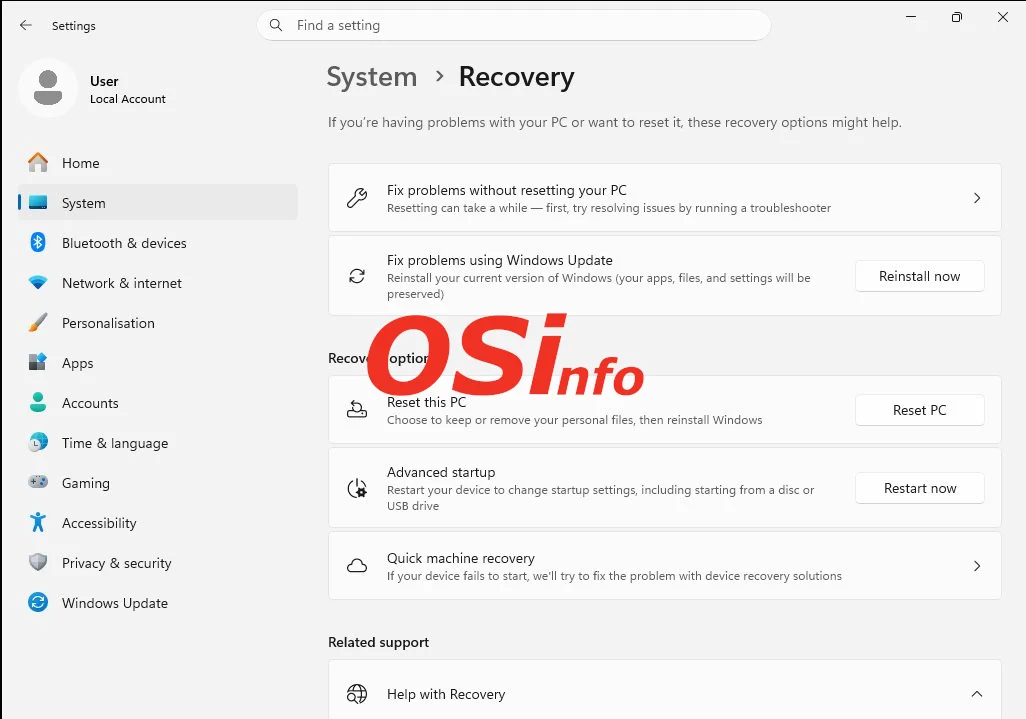1026x719 pixels.
Task: Select Time & language in sidebar
Action: [x=114, y=443]
